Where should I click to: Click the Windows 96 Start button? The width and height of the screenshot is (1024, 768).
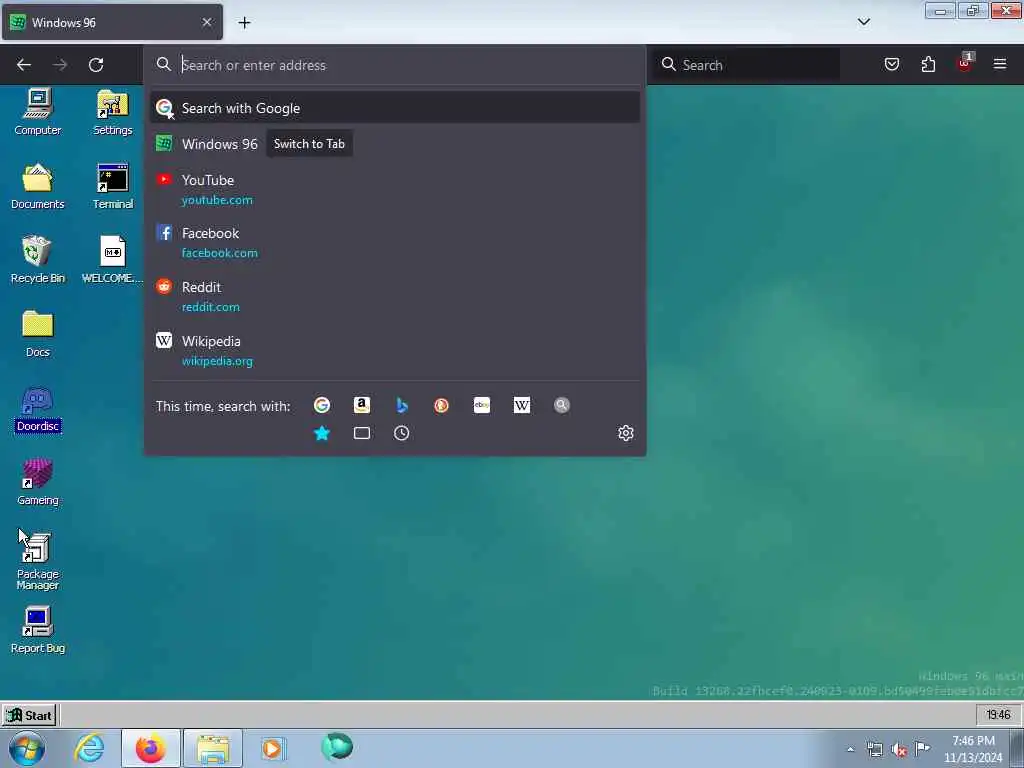pyautogui.click(x=29, y=715)
